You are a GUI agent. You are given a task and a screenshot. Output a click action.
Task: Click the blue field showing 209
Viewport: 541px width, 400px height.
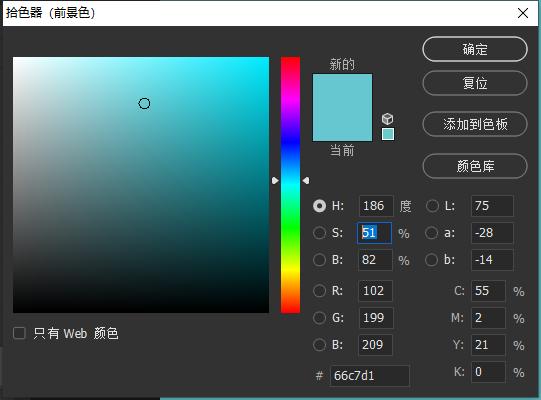[375, 344]
